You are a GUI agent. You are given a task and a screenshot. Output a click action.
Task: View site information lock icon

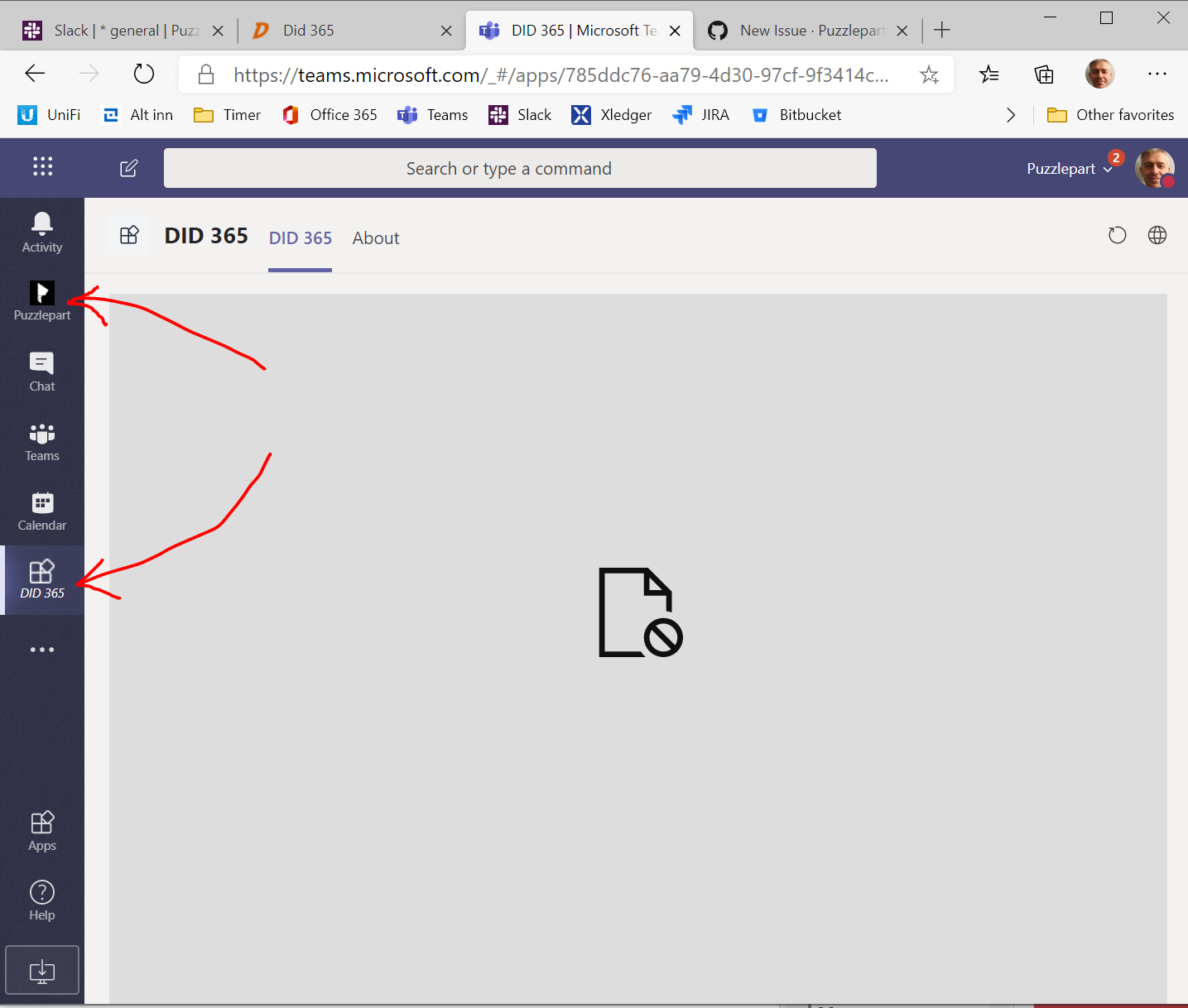coord(206,74)
